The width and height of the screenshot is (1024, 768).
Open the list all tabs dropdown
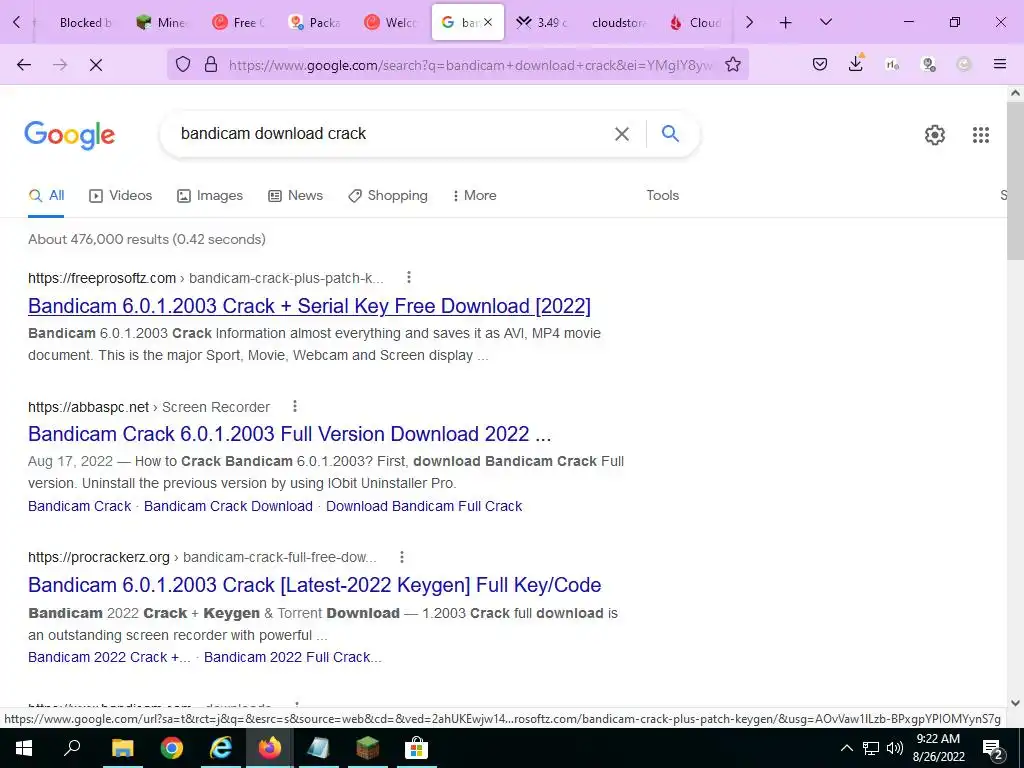(825, 22)
